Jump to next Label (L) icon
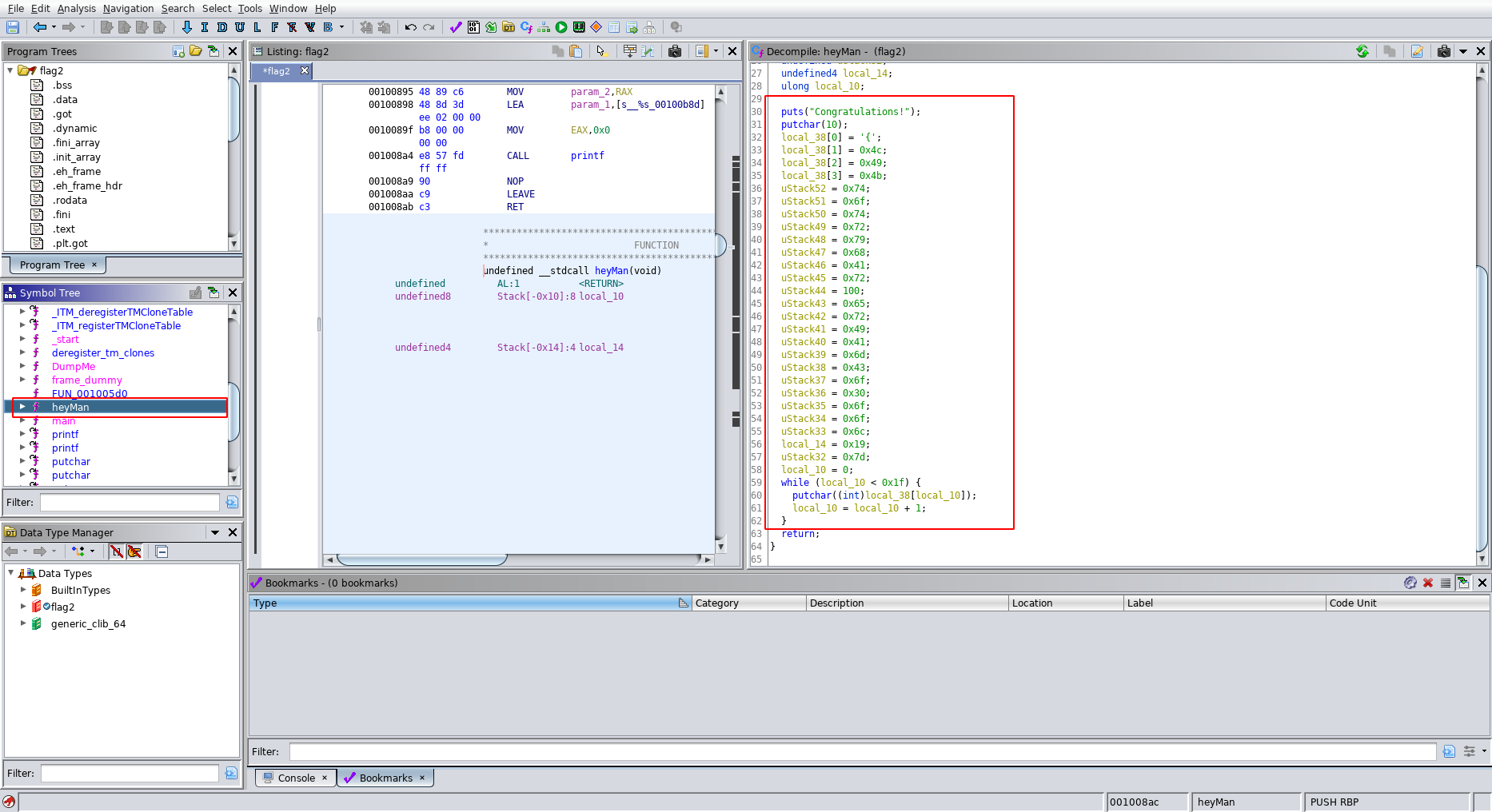This screenshot has height=812, width=1492. click(257, 27)
